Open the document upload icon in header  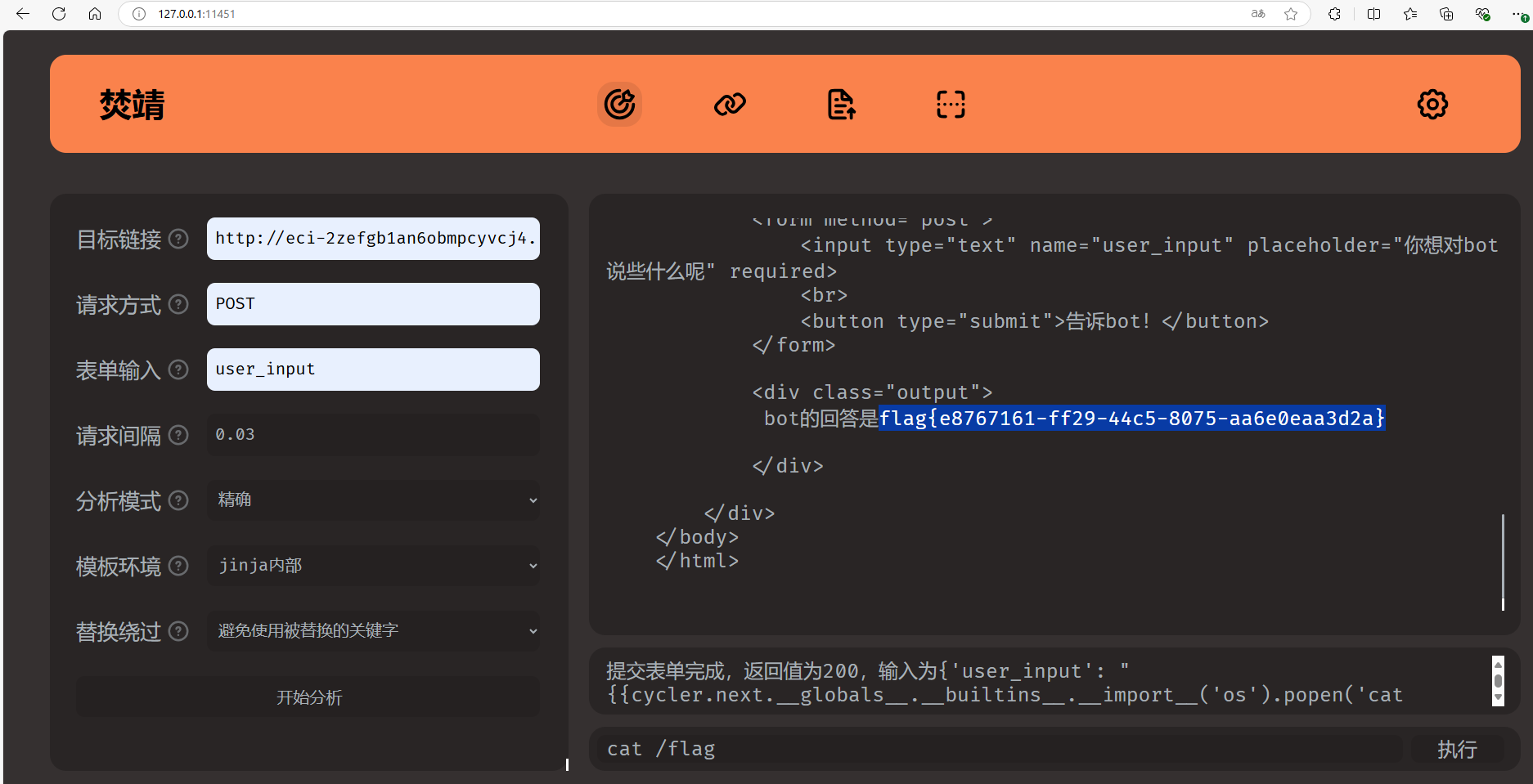point(841,105)
